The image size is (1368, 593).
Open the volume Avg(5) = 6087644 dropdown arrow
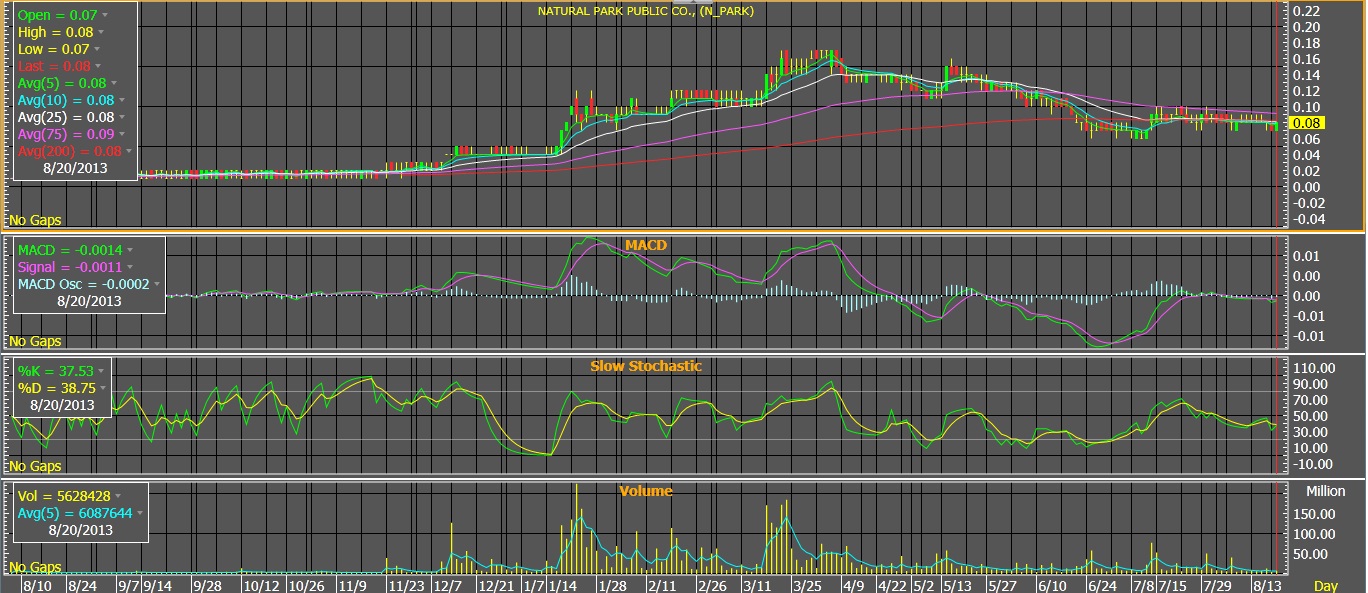140,513
